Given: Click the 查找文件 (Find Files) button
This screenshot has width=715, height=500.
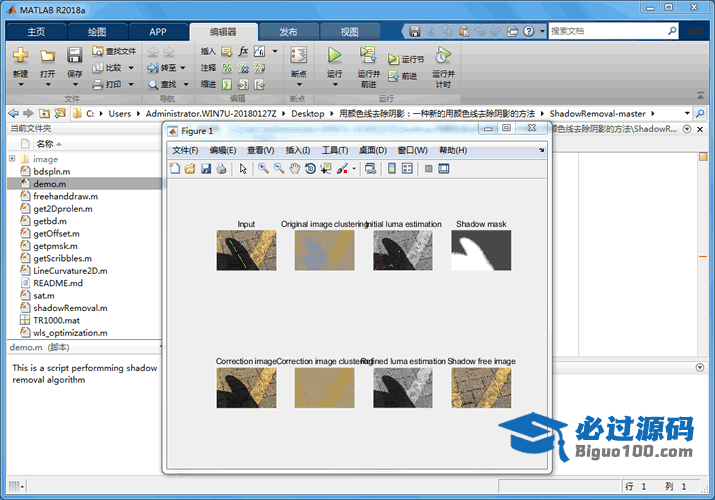Looking at the screenshot, I should pyautogui.click(x=114, y=51).
